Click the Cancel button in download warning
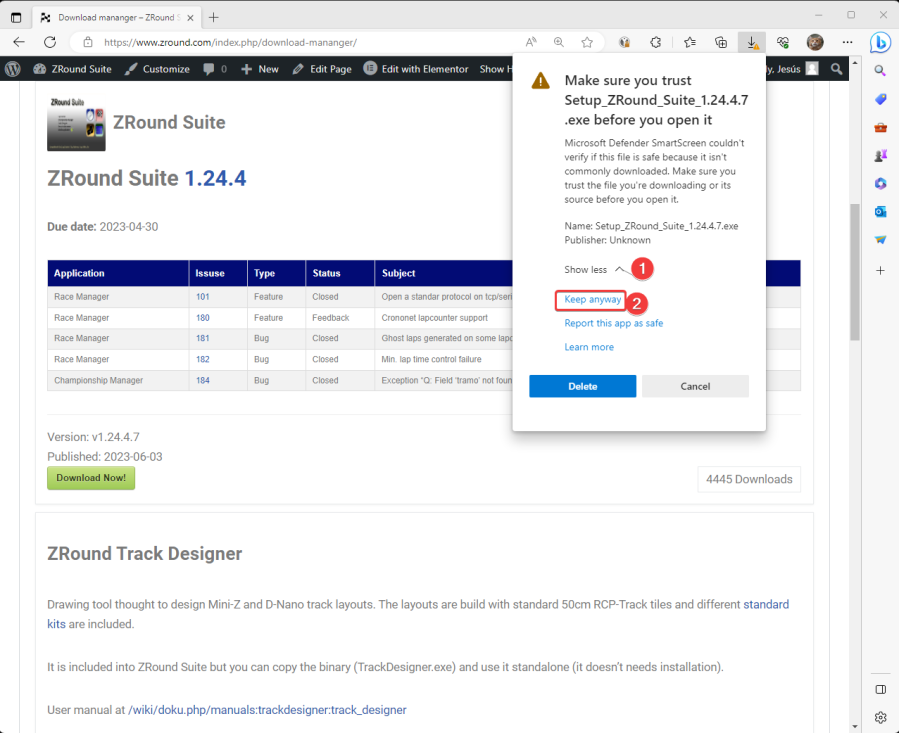Screen dimensions: 899x733 [x=695, y=386]
